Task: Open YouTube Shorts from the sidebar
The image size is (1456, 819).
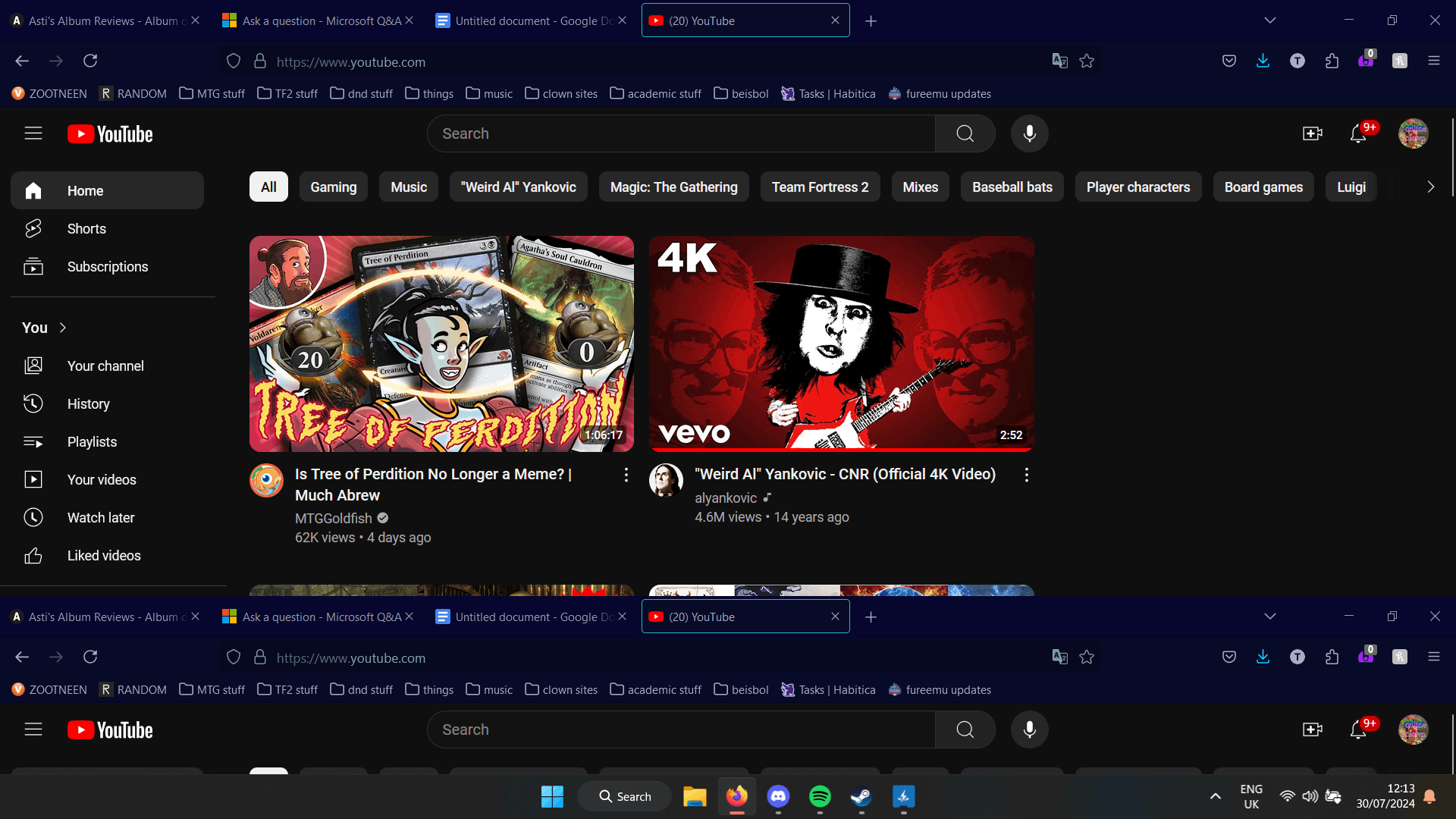Action: pos(107,228)
